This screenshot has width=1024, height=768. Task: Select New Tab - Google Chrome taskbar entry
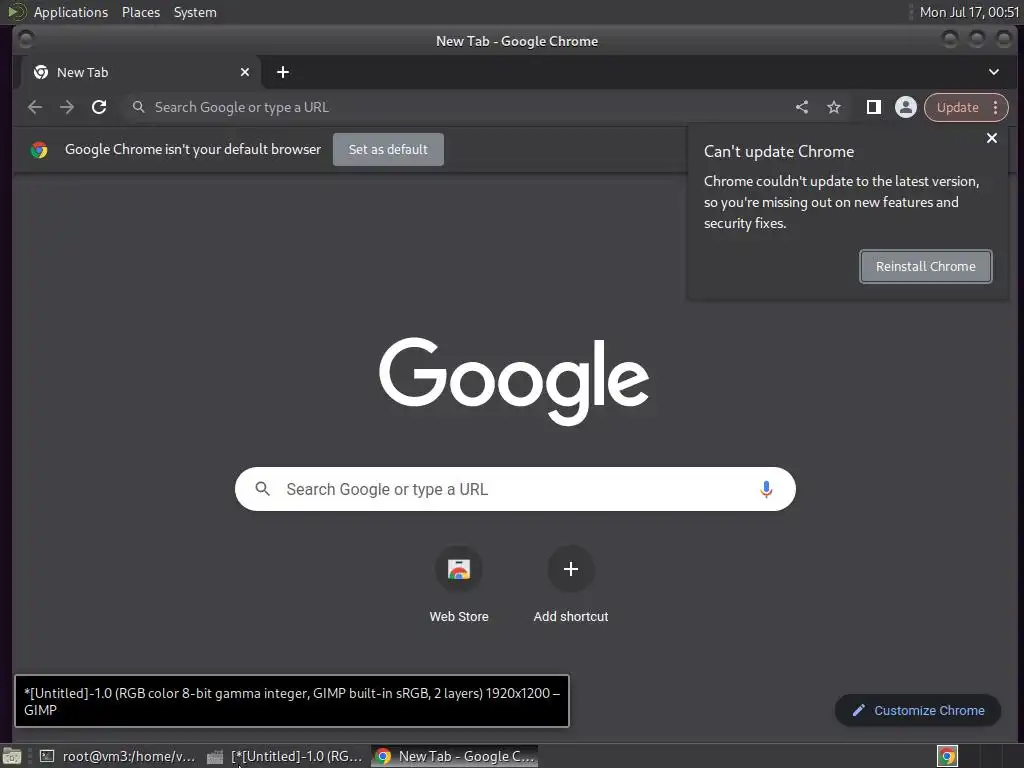[455, 756]
